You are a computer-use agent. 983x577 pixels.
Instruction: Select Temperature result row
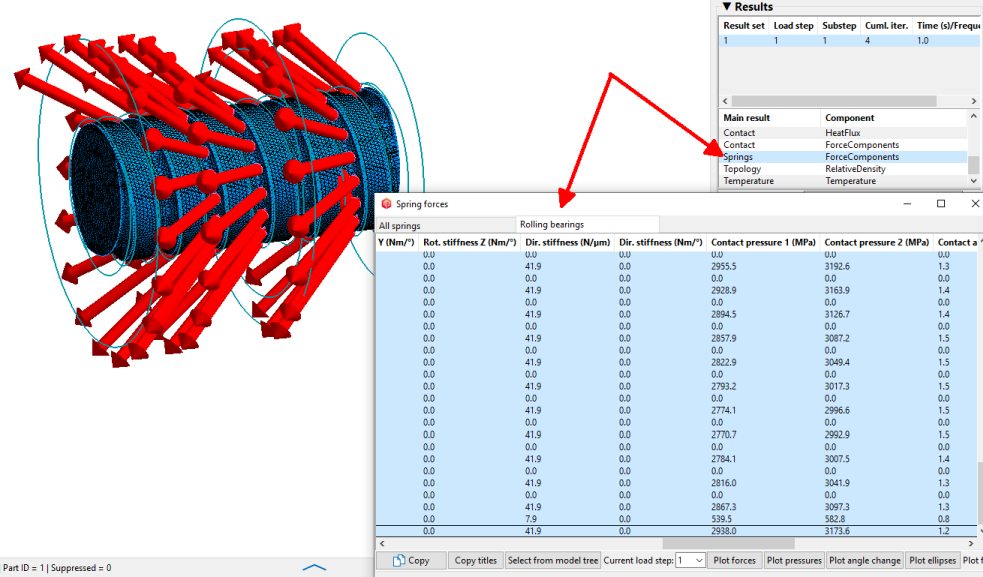844,181
